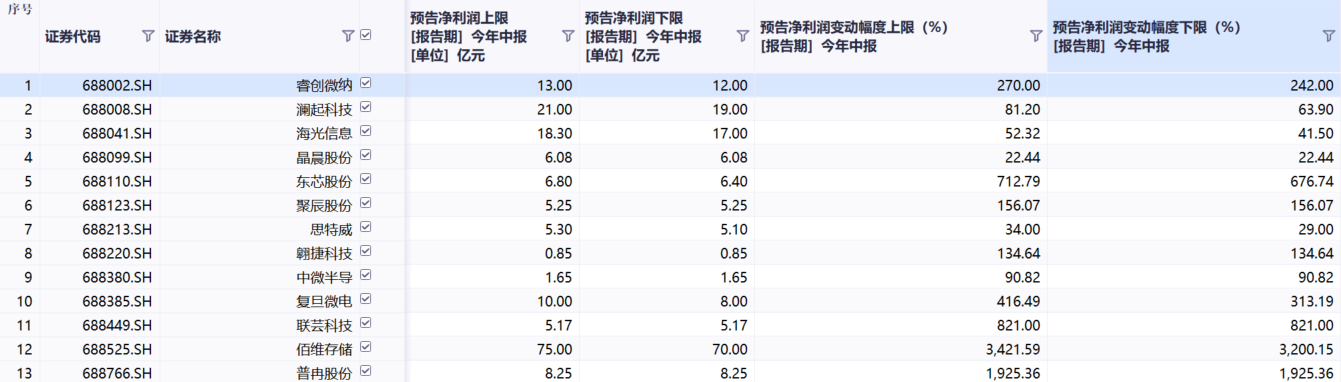Image resolution: width=1341 pixels, height=382 pixels.
Task: Click upper profit value 21.00
Action: pyautogui.click(x=555, y=110)
